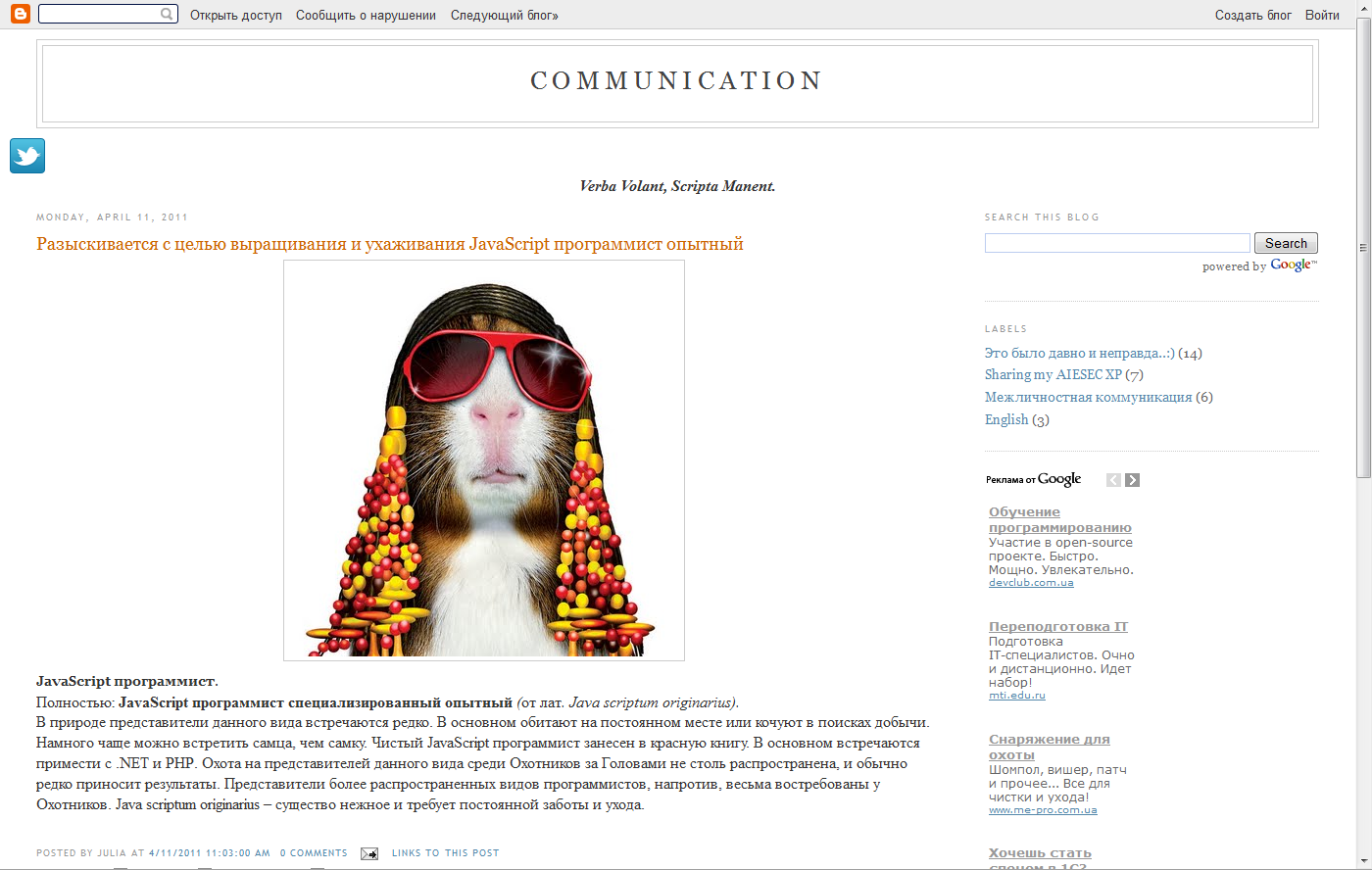Go to 'Следующий блог»' link
This screenshot has height=870, width=1372.
[505, 15]
